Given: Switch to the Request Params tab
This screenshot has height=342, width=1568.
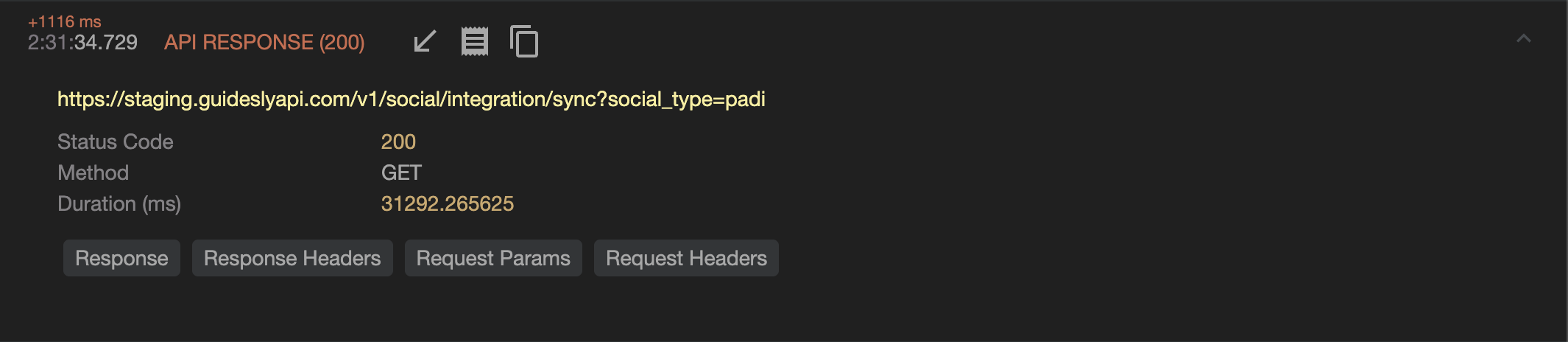Looking at the screenshot, I should (493, 258).
